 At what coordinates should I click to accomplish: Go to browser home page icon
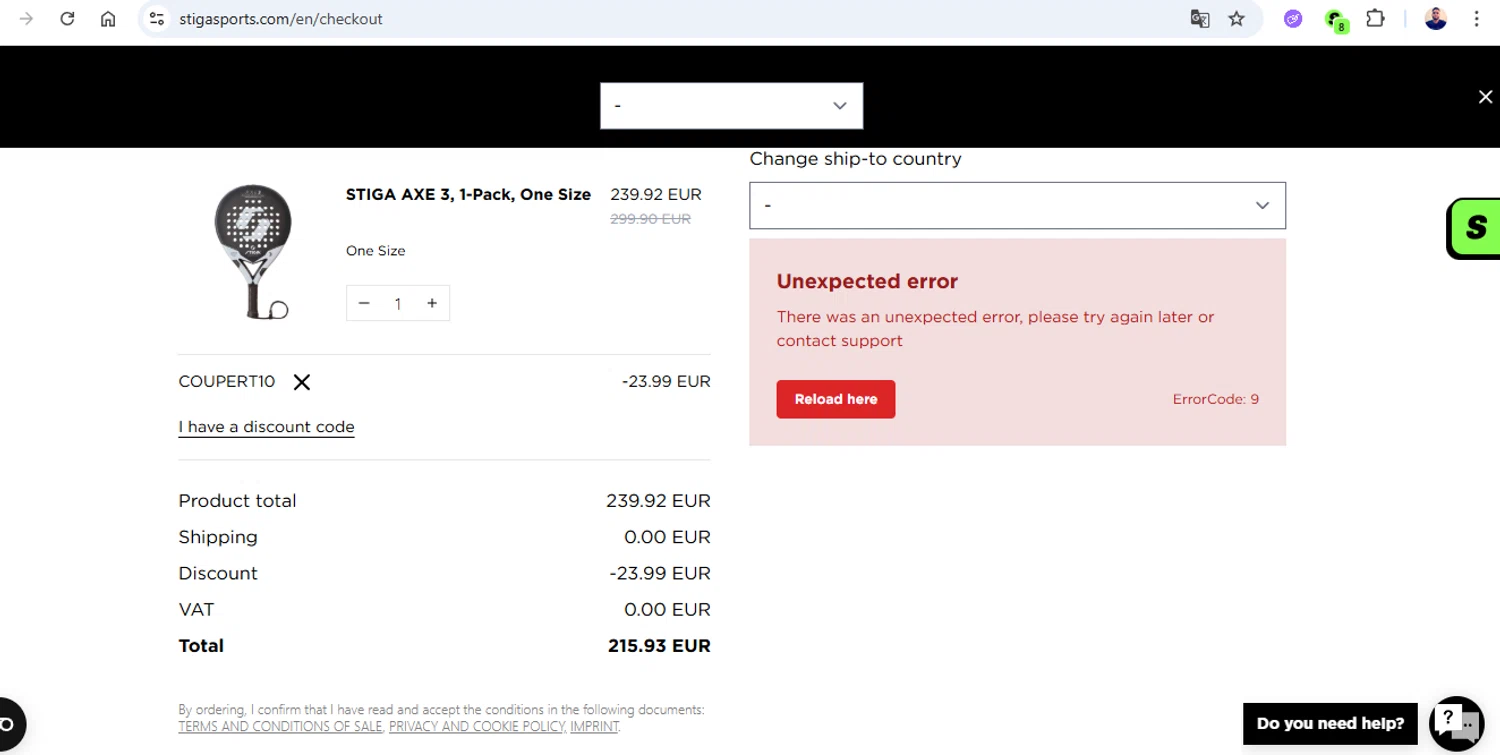(x=108, y=19)
